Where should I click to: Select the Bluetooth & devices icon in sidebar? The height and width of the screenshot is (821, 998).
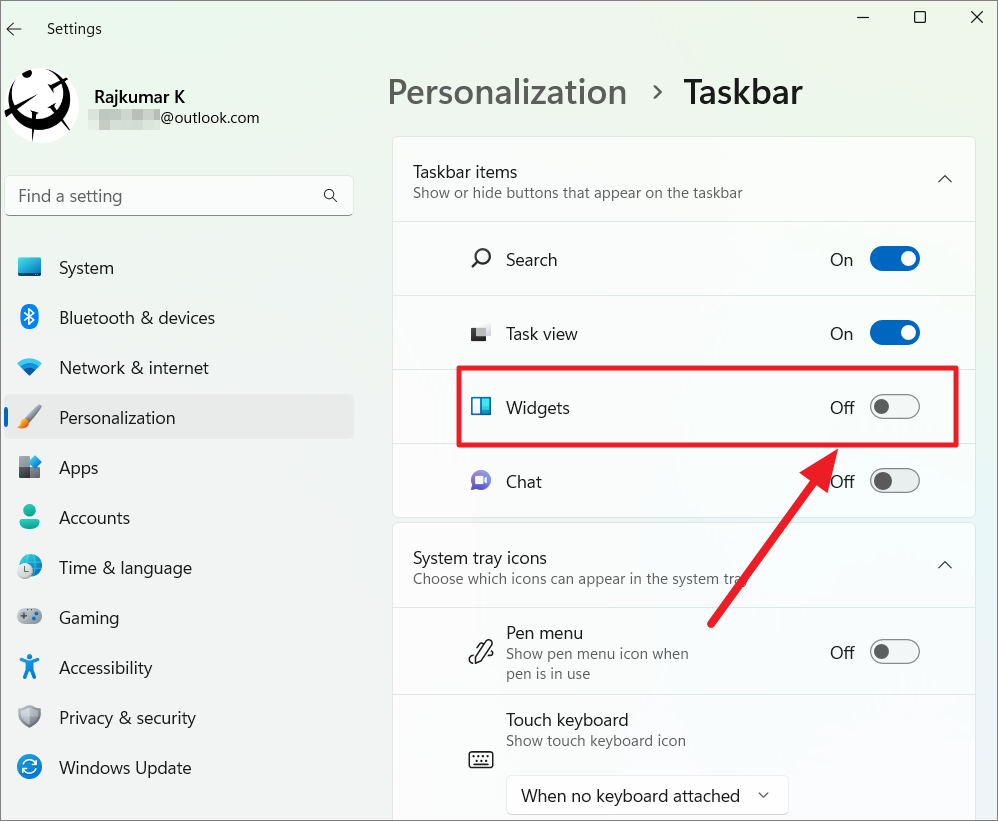point(29,317)
